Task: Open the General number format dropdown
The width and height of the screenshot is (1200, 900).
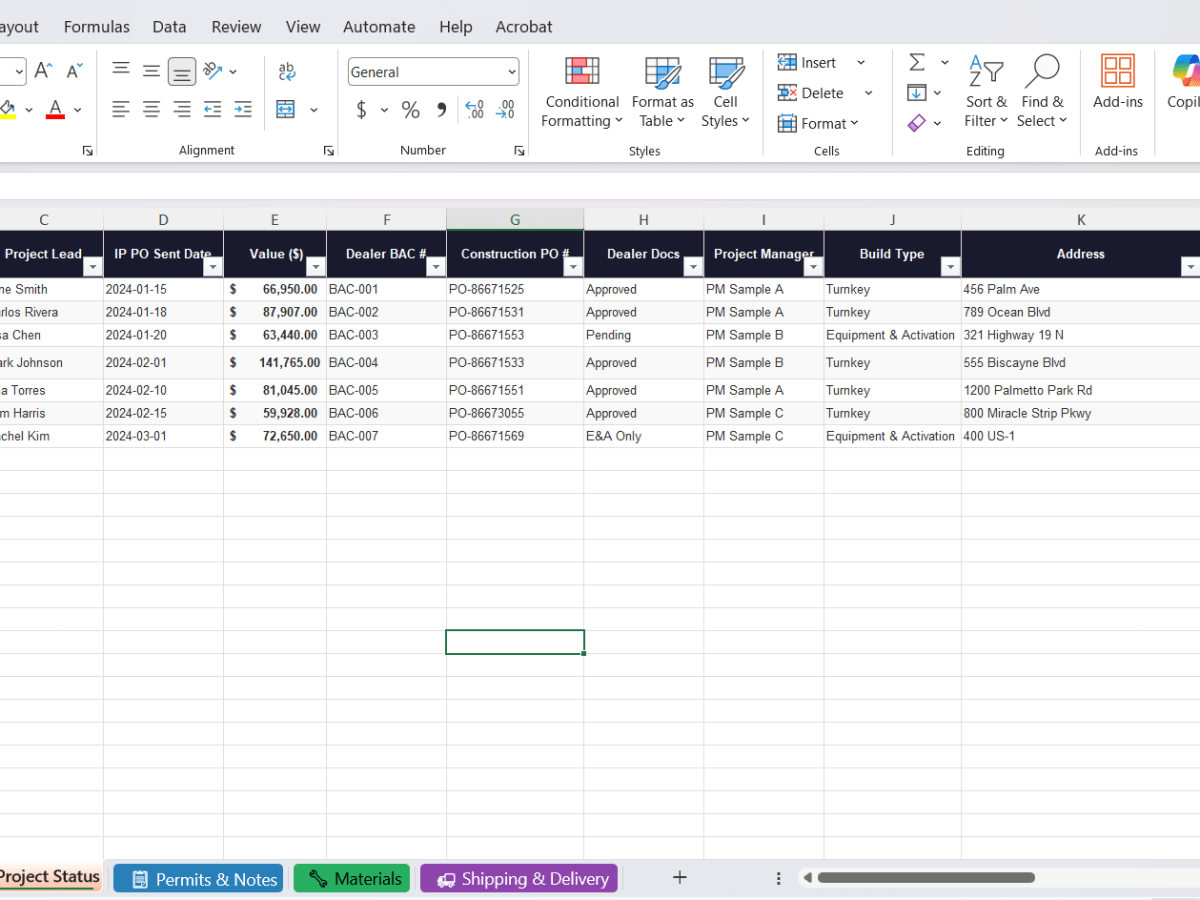Action: coord(512,72)
